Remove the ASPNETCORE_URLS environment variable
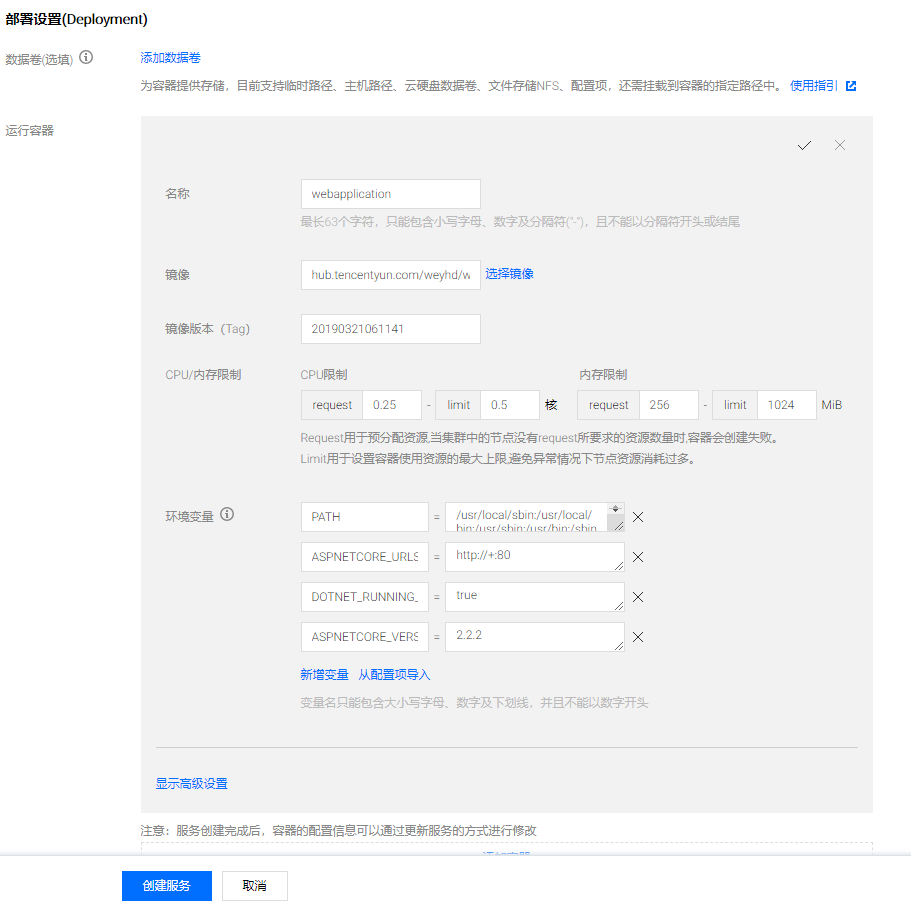The image size is (911, 907). (x=638, y=557)
